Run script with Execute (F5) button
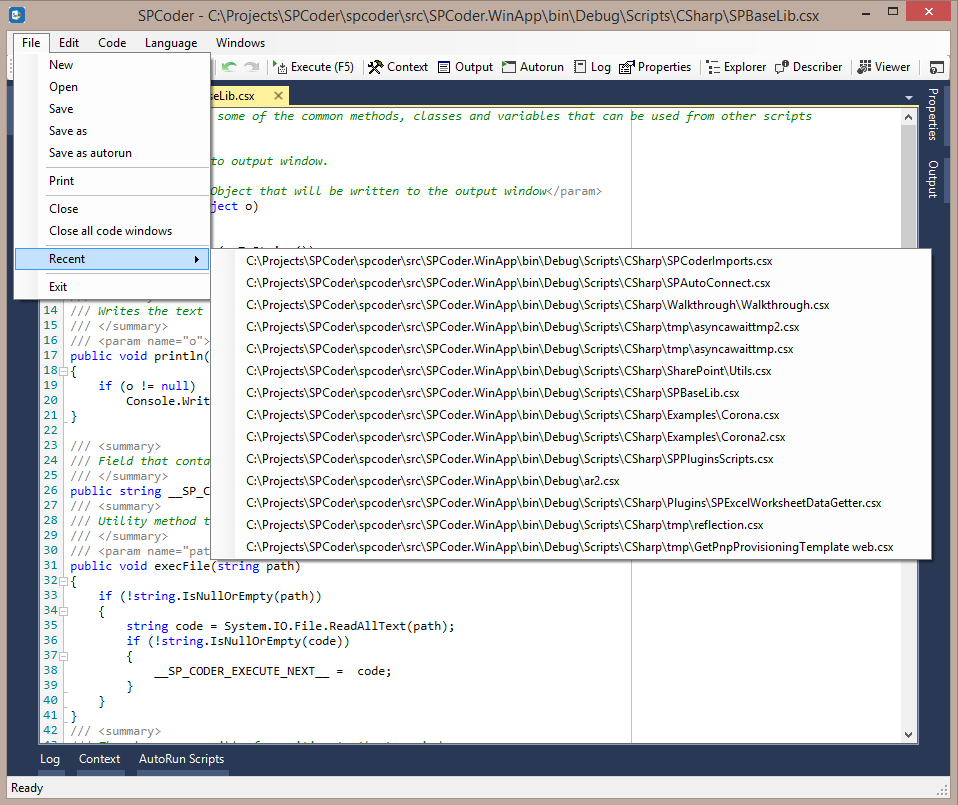 [x=313, y=67]
